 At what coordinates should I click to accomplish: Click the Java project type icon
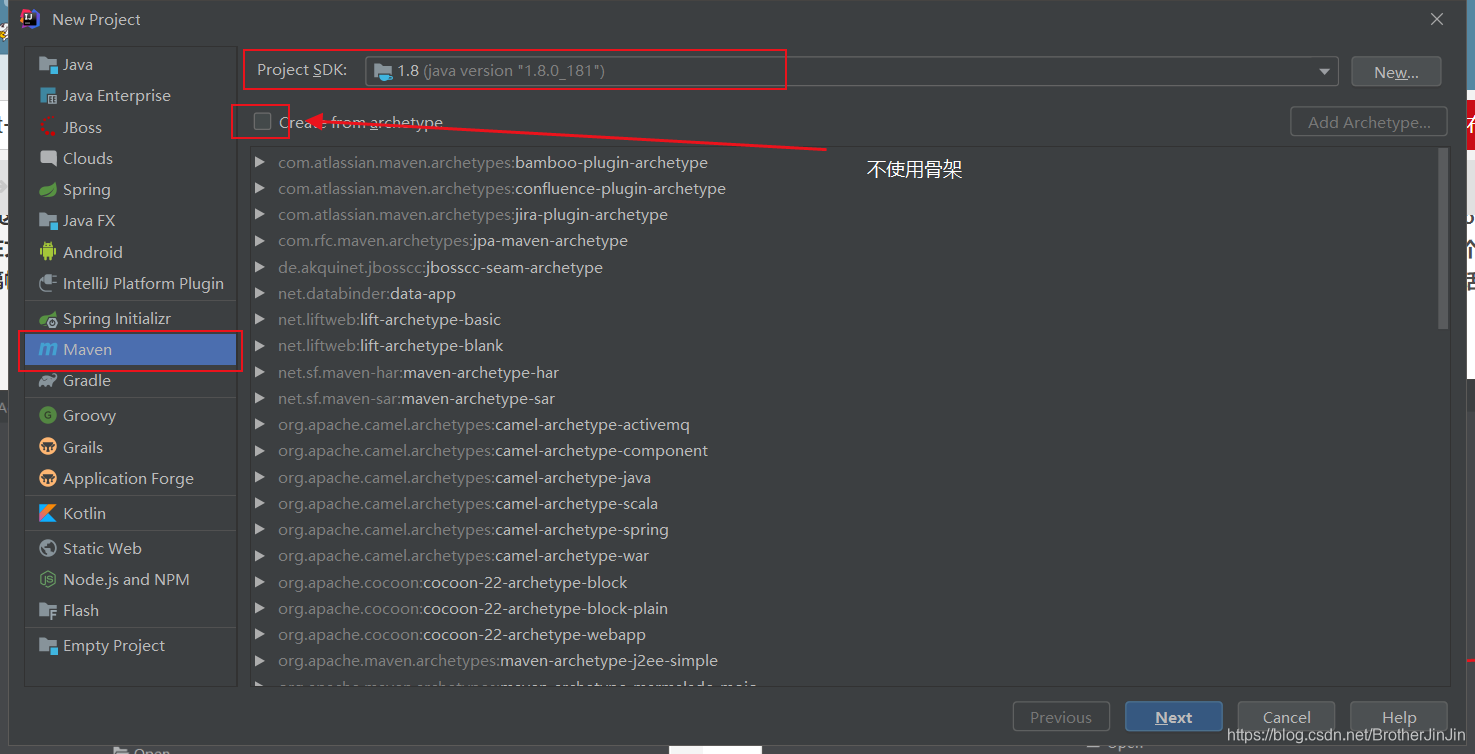(x=48, y=65)
